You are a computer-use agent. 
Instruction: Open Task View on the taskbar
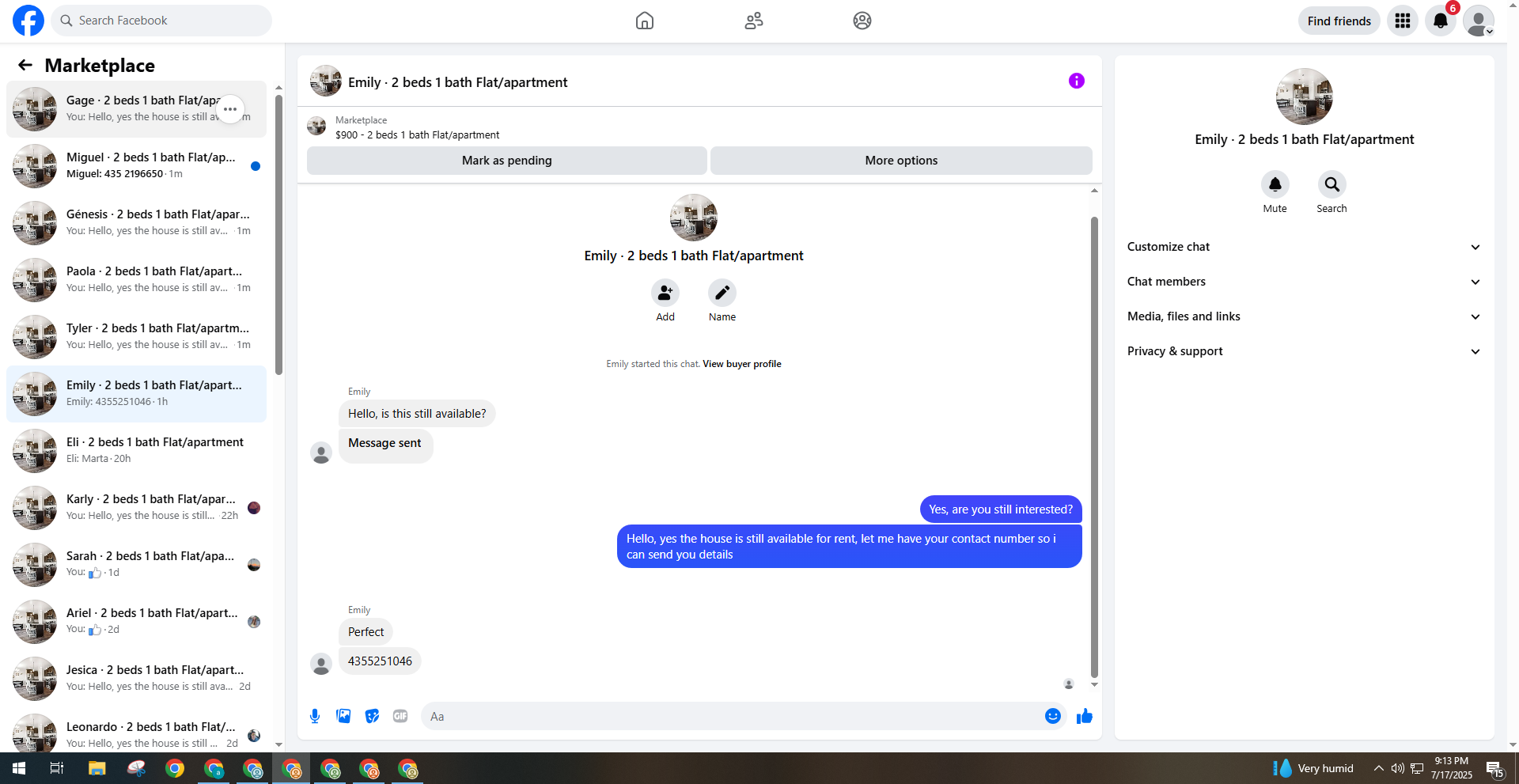point(57,768)
